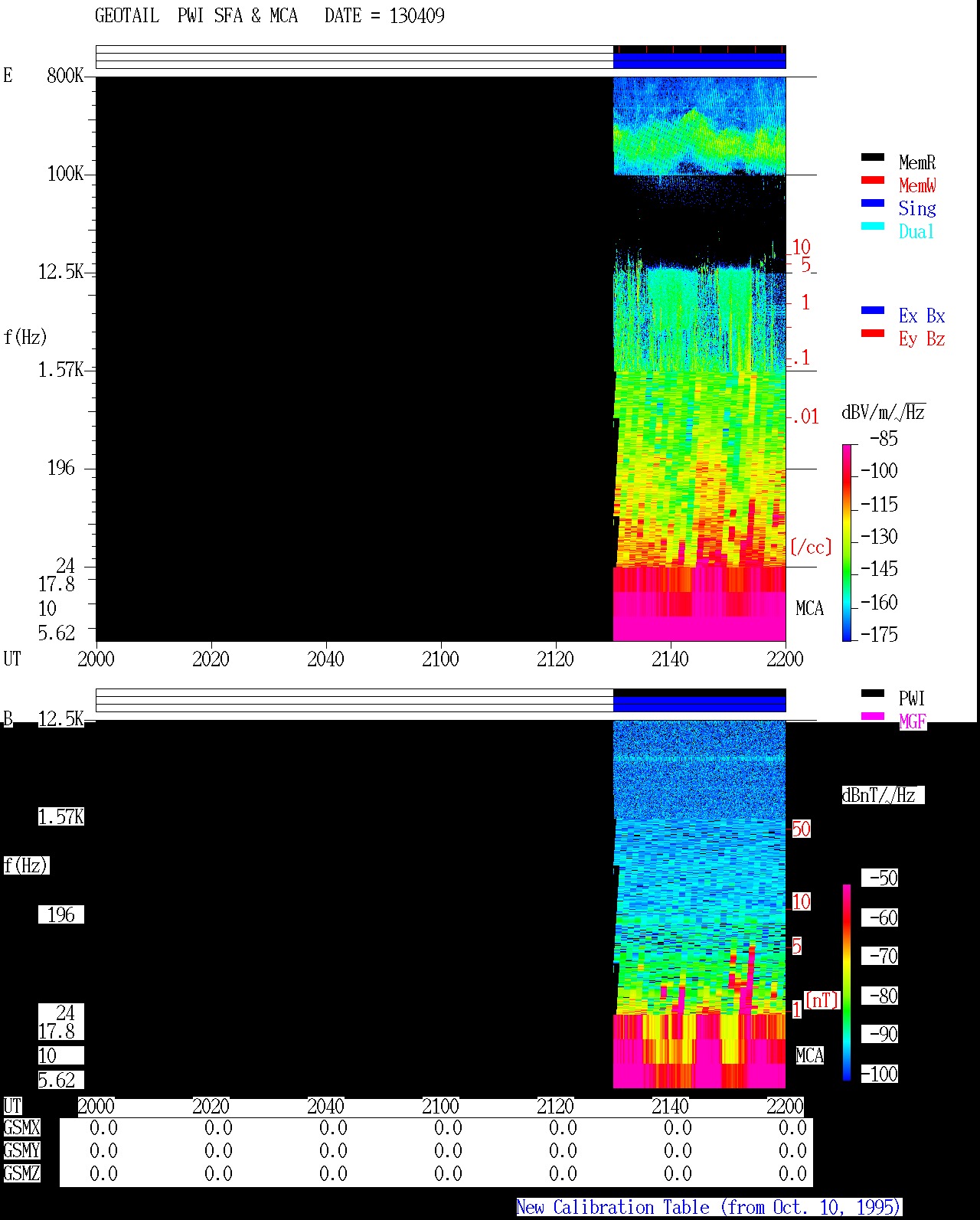The height and width of the screenshot is (1220, 980).
Task: Click the cyan Dual legend swatch
Action: [x=873, y=226]
